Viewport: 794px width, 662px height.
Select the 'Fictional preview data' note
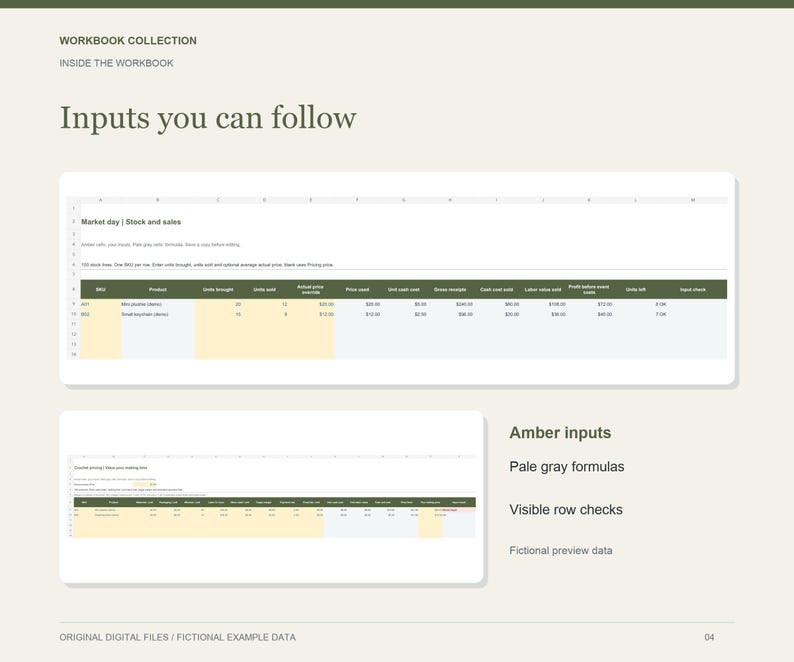(x=561, y=551)
